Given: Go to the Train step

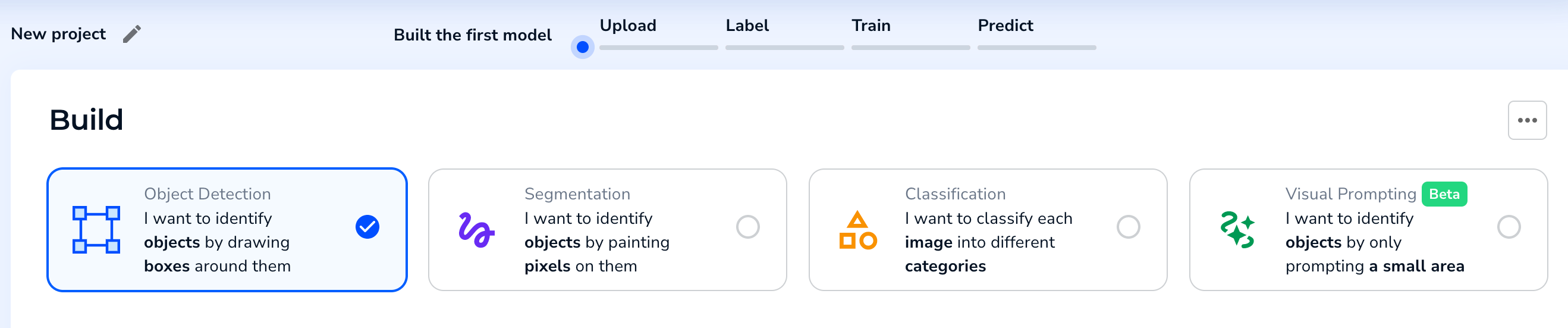Looking at the screenshot, I should pyautogui.click(x=871, y=26).
